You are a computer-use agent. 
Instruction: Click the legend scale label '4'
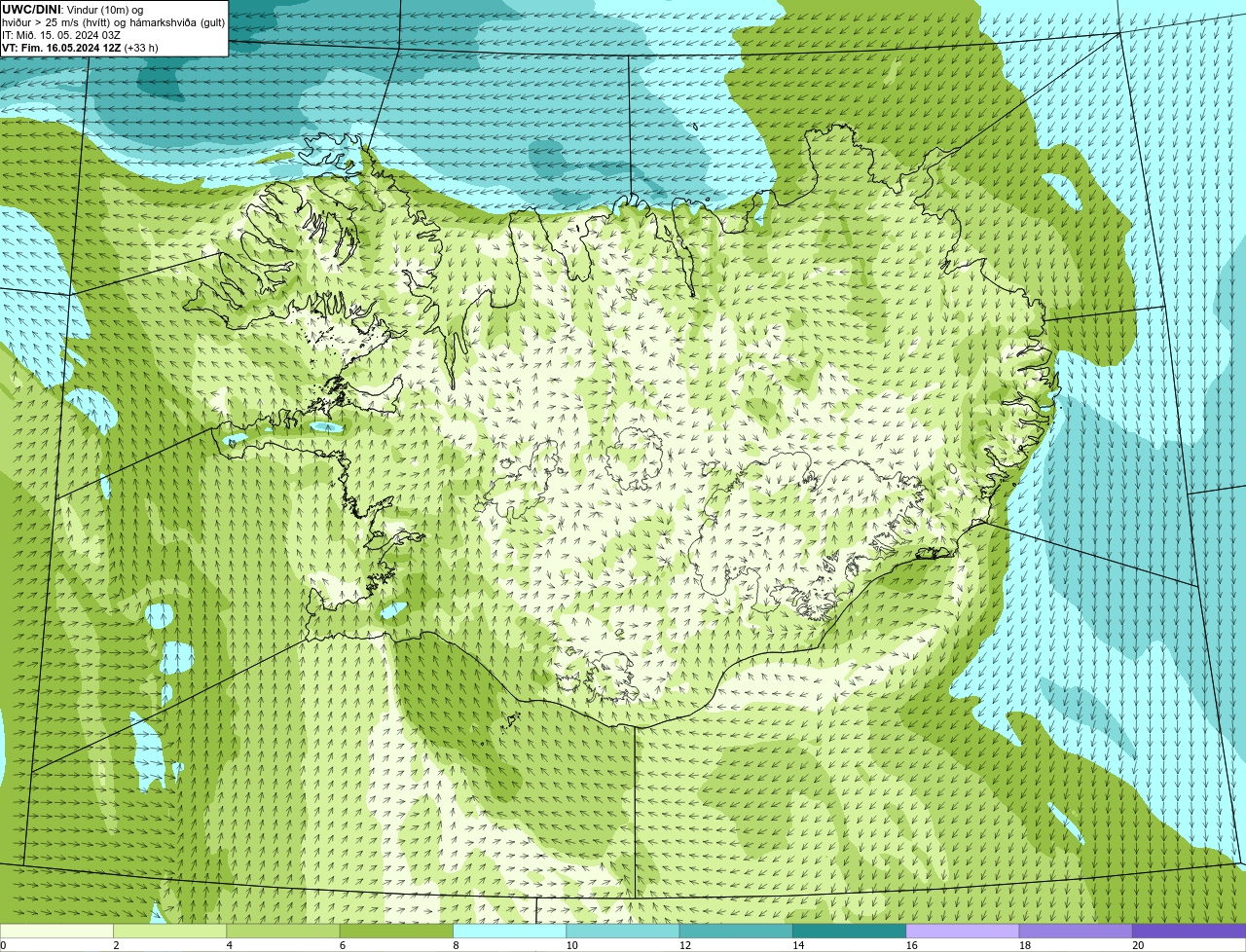[230, 945]
